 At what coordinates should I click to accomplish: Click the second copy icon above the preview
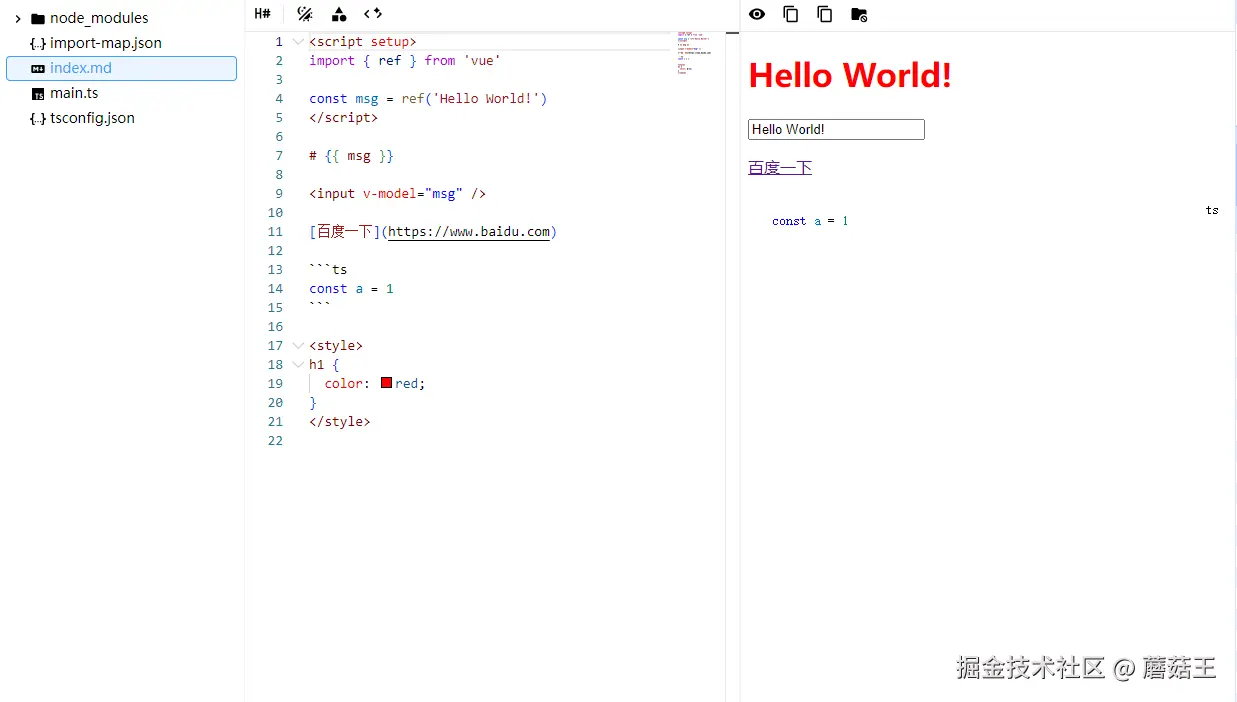point(823,14)
